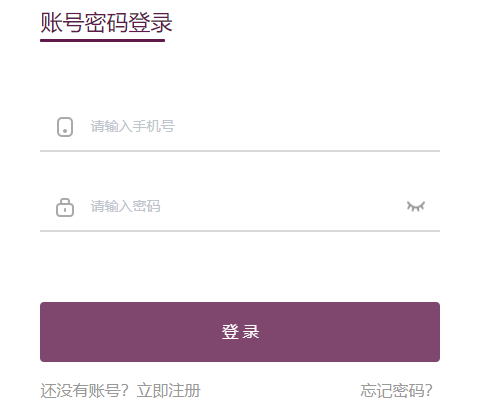Focus the 请输入手机号 input field
This screenshot has height=406, width=479.
coord(240,127)
